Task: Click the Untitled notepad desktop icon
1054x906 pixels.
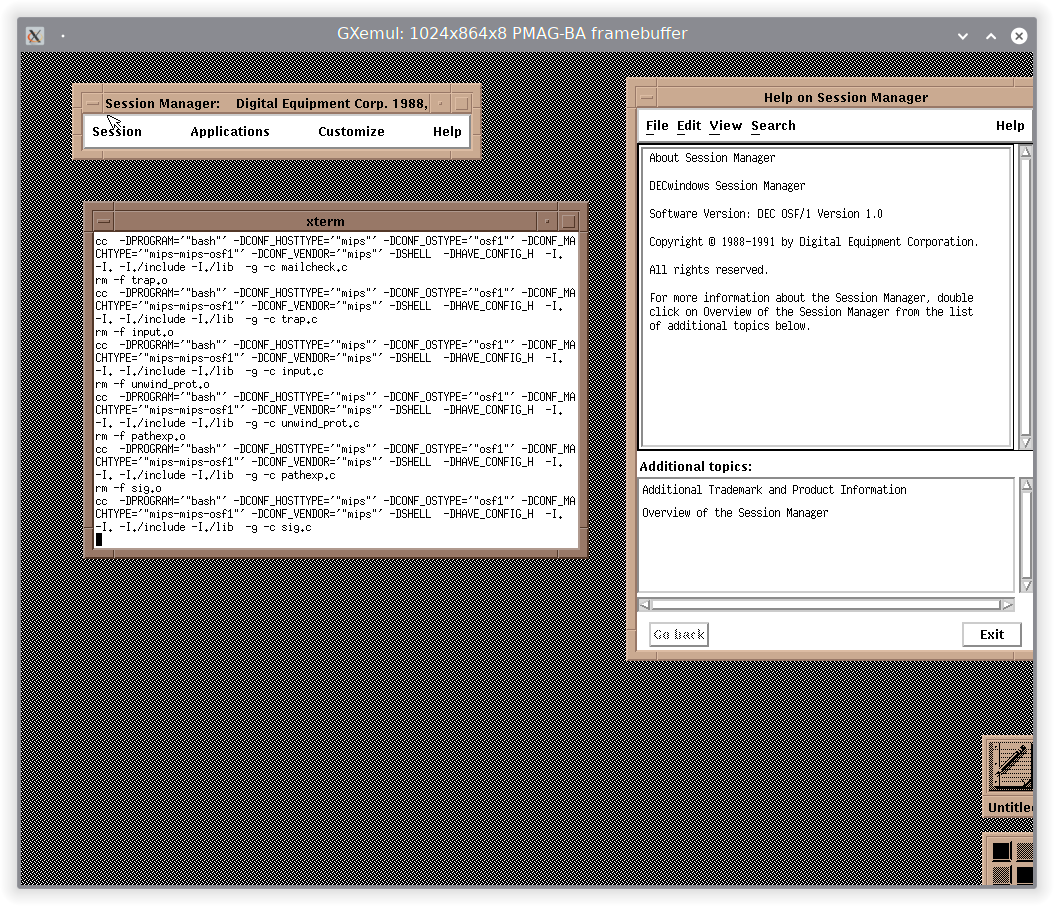Action: 1010,778
